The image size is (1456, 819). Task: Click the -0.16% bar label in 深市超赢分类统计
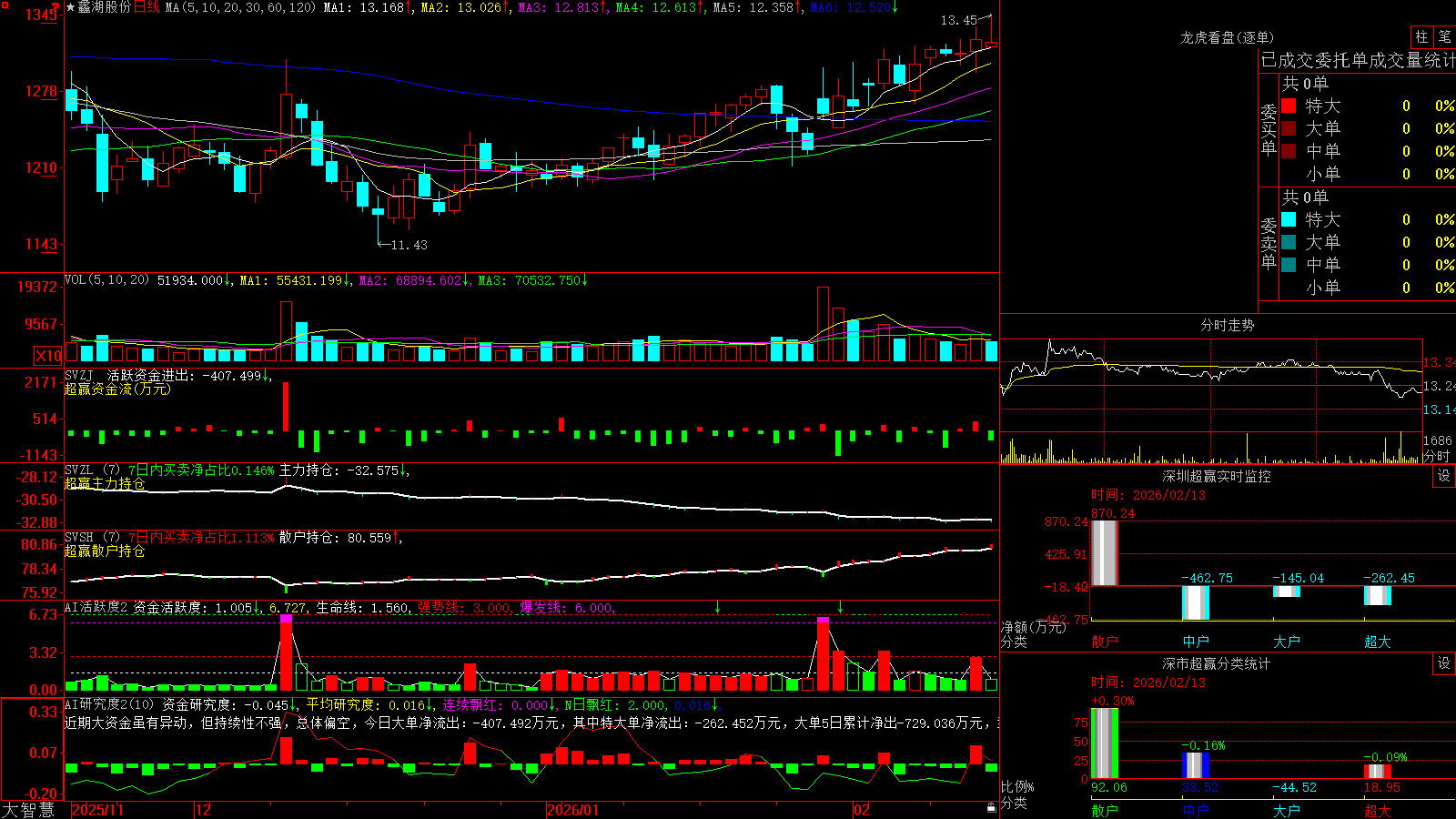point(1203,745)
